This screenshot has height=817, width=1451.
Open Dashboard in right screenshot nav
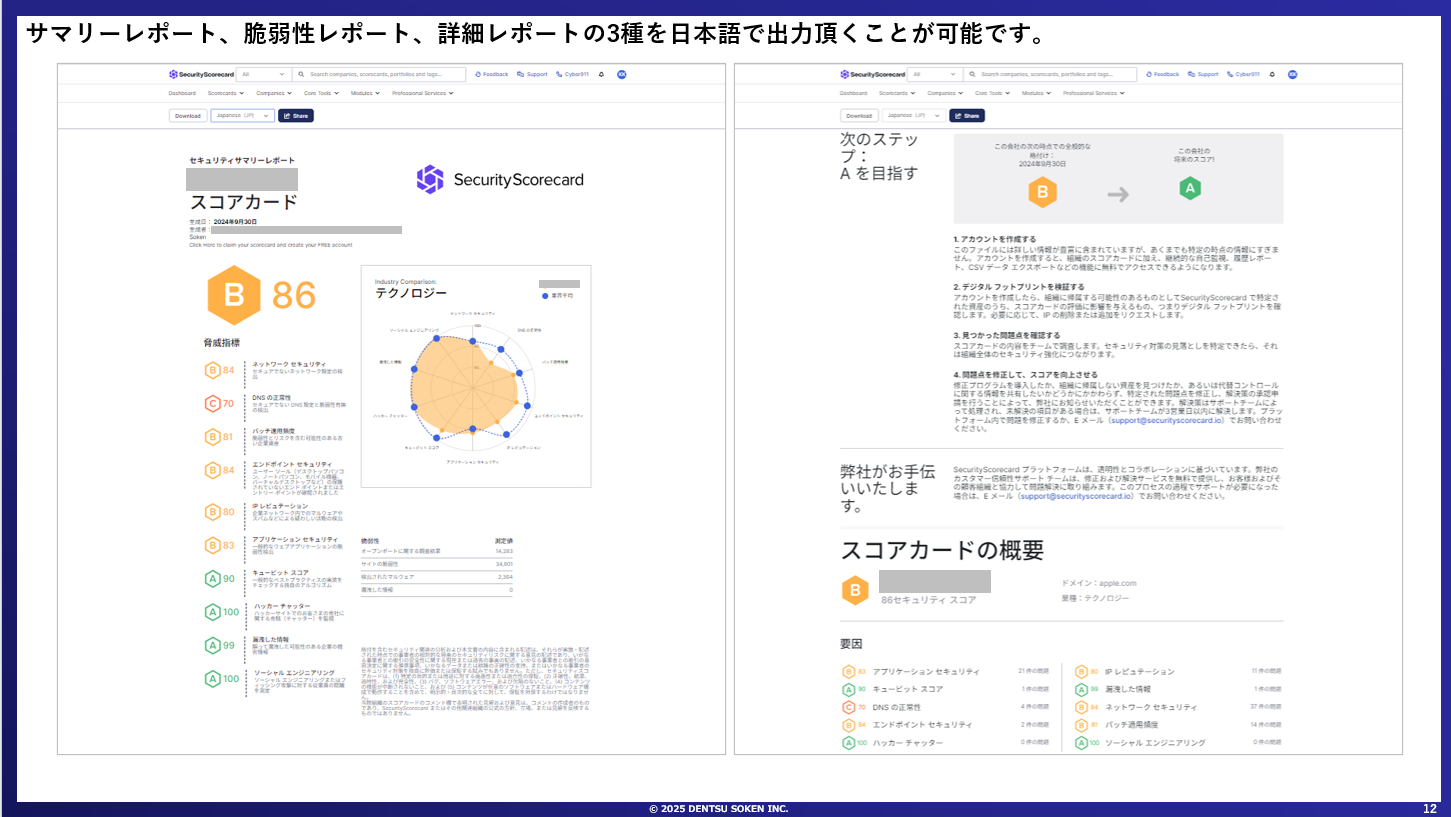coord(853,93)
